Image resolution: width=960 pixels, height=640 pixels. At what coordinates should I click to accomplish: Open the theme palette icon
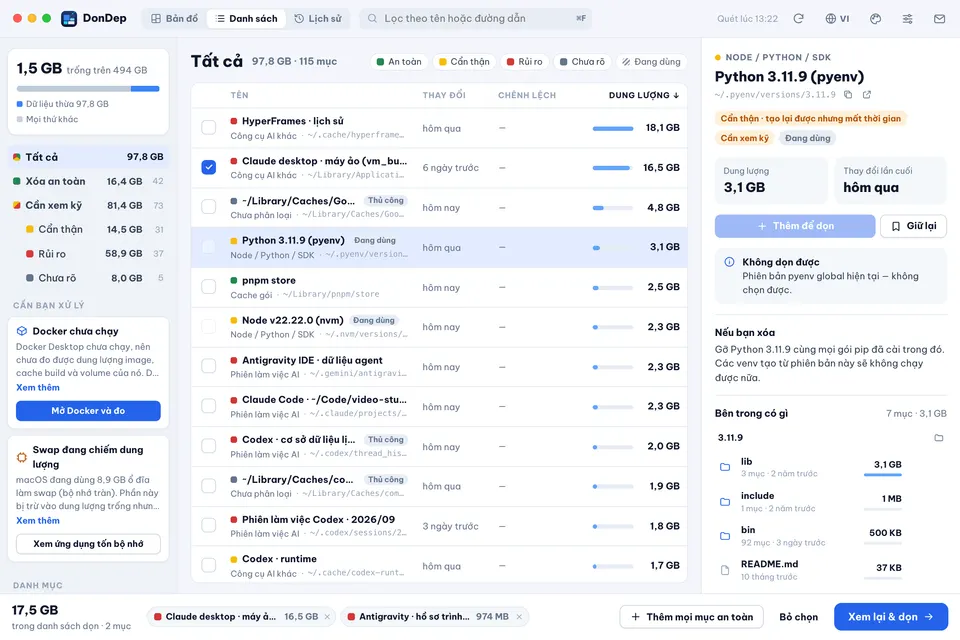click(876, 18)
